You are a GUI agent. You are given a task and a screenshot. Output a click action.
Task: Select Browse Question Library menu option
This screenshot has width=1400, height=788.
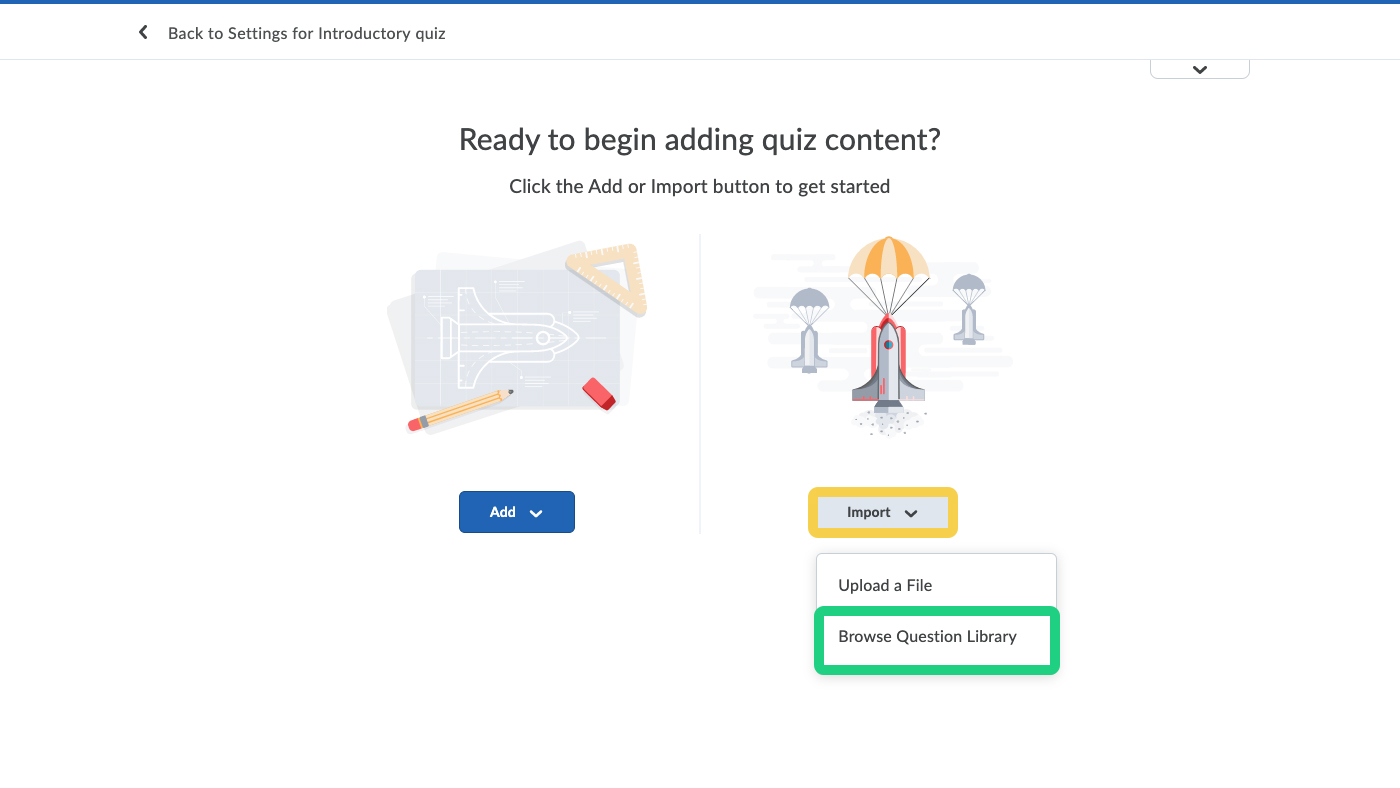927,636
